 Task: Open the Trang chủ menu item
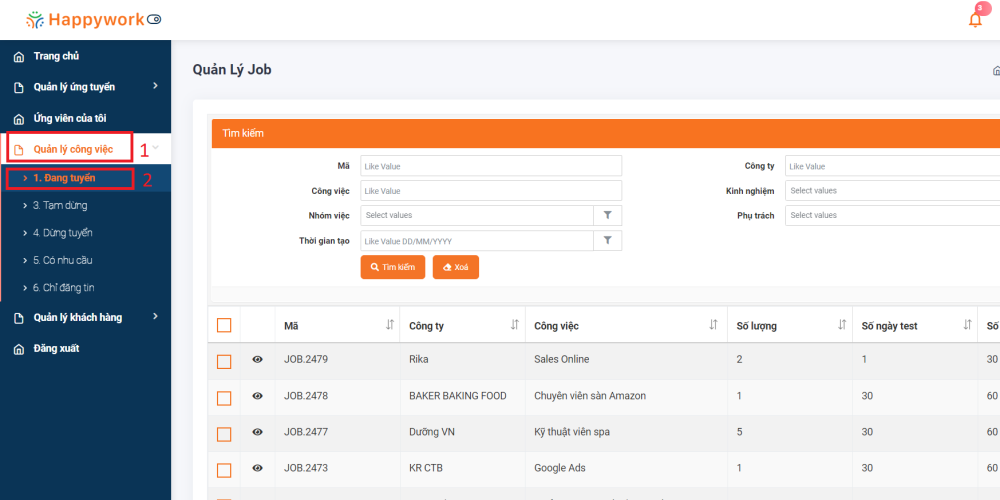tap(56, 56)
